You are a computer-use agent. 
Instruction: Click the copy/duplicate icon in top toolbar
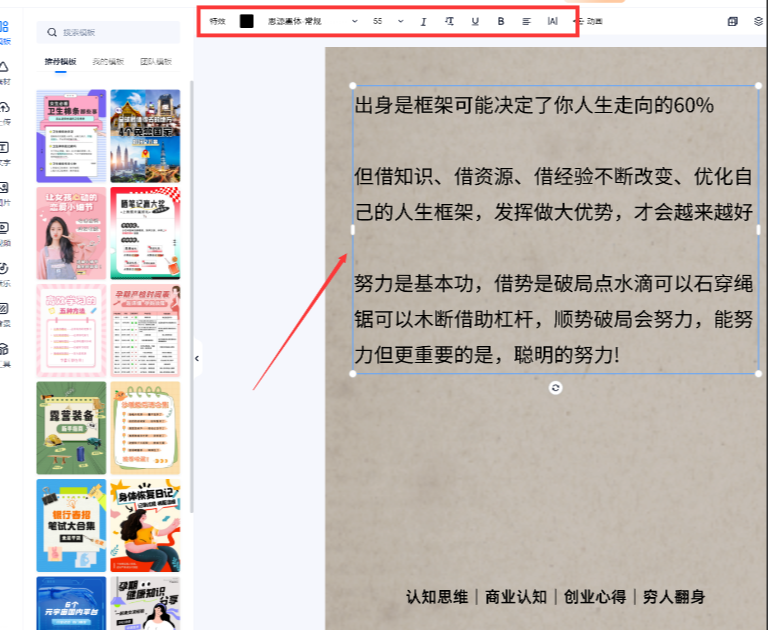pyautogui.click(x=732, y=21)
